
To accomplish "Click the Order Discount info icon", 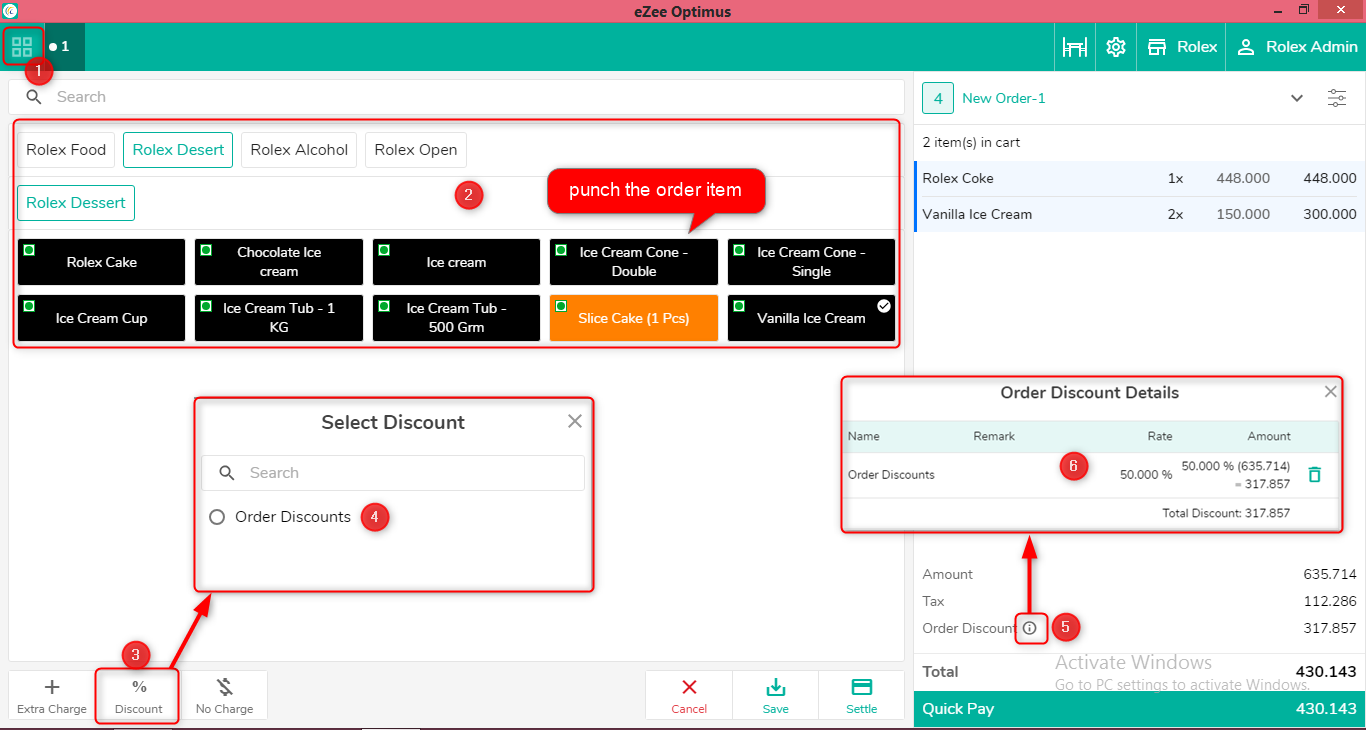I will (x=1030, y=628).
